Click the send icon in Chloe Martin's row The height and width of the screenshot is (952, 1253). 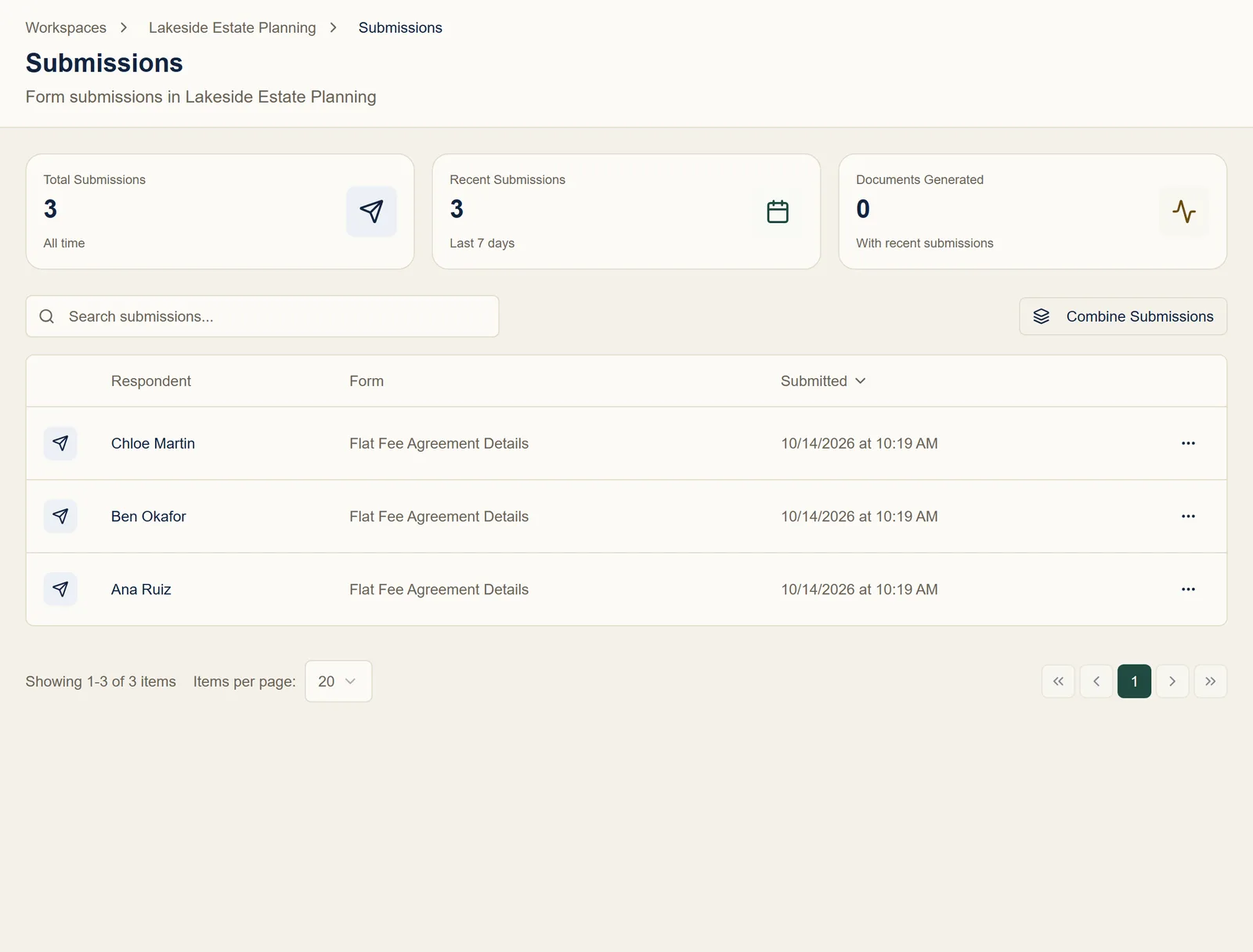pyautogui.click(x=60, y=443)
